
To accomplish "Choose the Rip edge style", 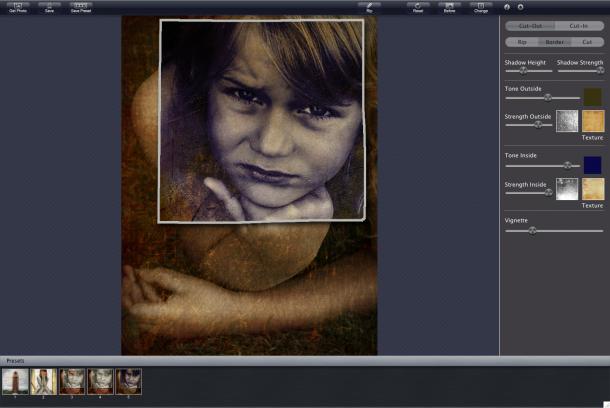I will pyautogui.click(x=522, y=42).
